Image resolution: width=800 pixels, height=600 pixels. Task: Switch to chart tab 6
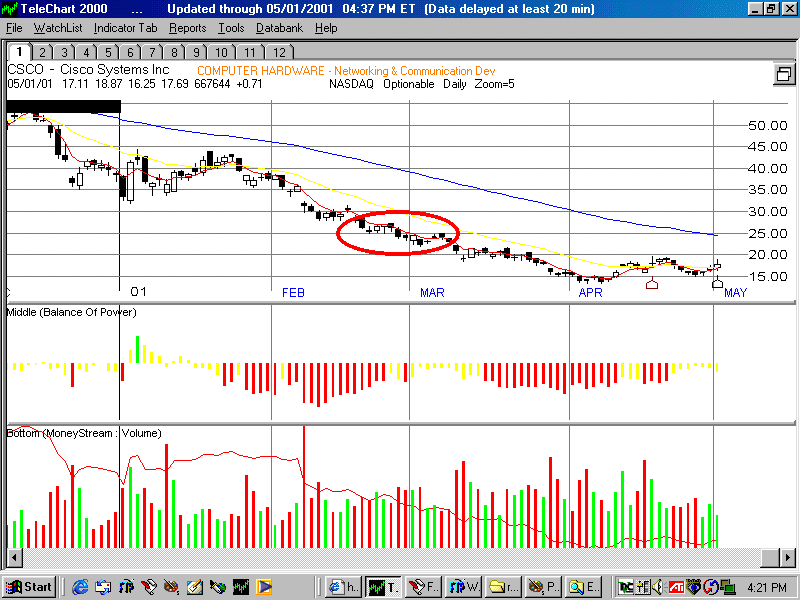[130, 53]
